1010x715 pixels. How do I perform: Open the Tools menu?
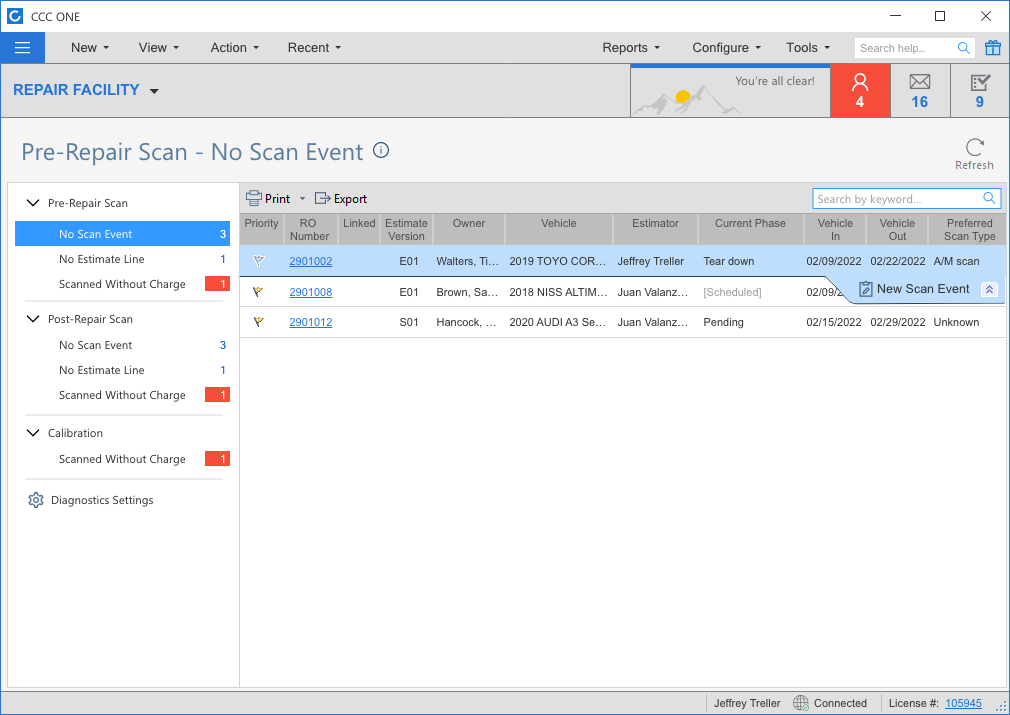coord(808,48)
